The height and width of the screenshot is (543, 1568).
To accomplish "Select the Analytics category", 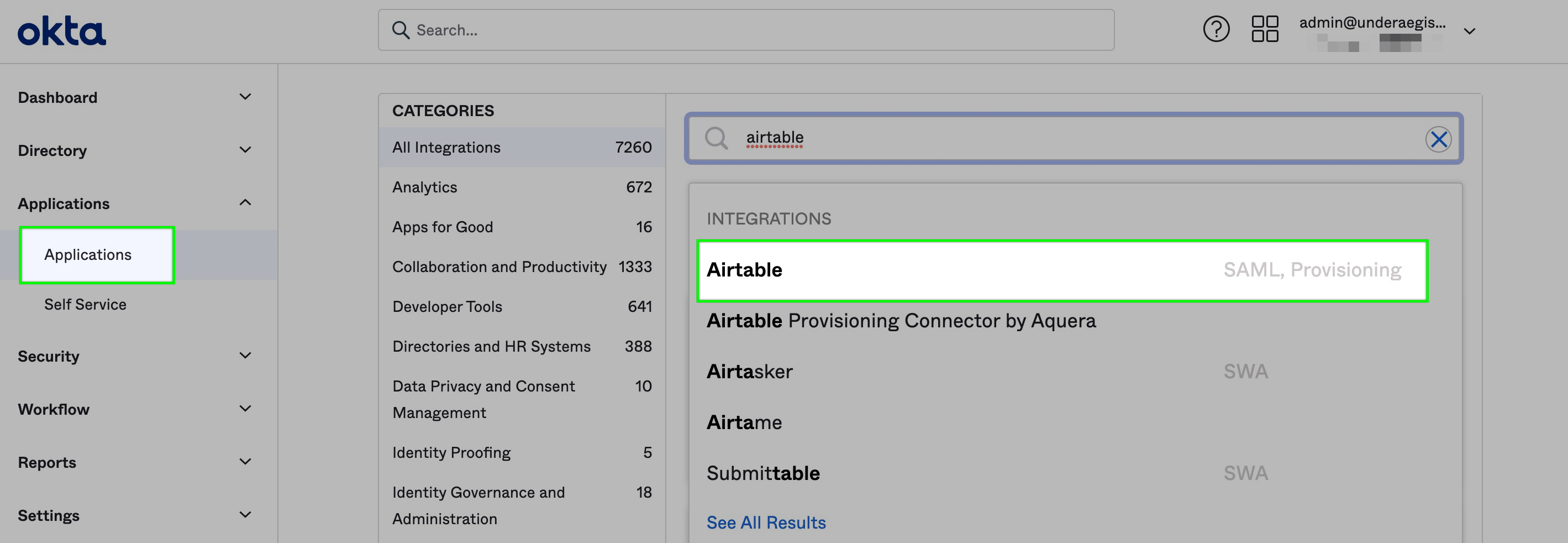I will pyautogui.click(x=522, y=187).
